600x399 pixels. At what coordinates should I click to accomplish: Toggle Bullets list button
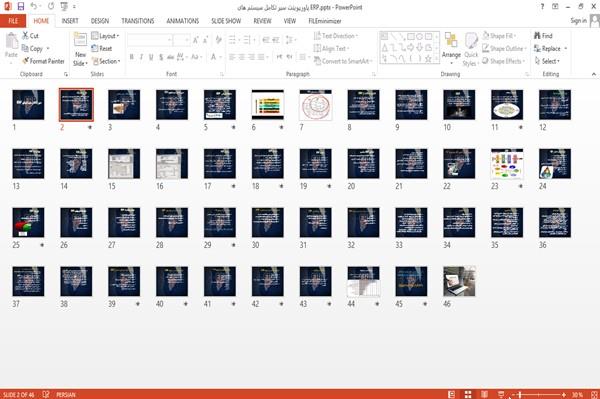(x=233, y=40)
